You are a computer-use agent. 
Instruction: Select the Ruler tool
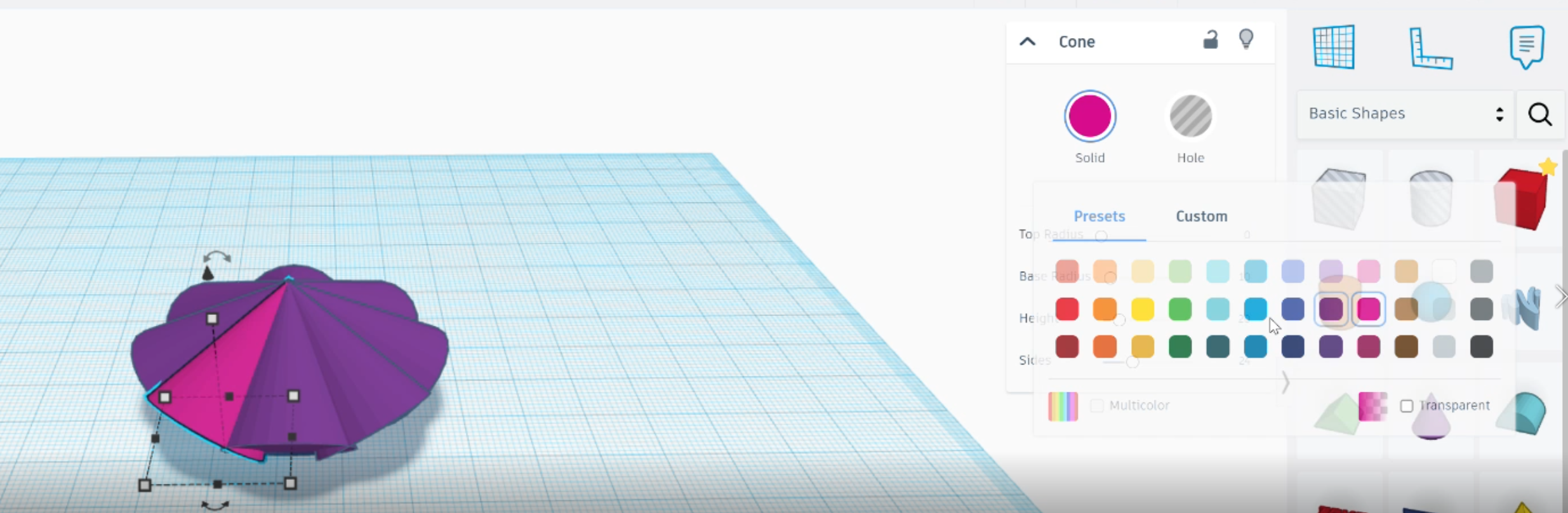(x=1431, y=48)
